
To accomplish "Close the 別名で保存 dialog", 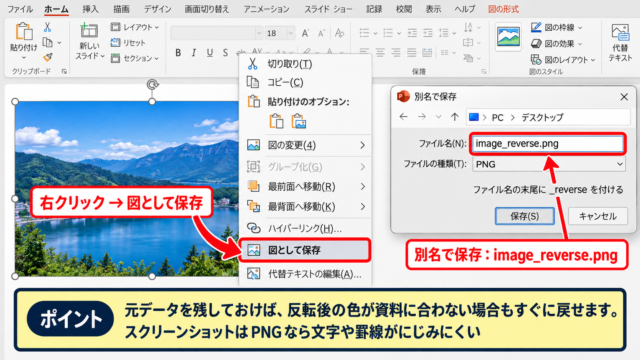I will pos(624,97).
